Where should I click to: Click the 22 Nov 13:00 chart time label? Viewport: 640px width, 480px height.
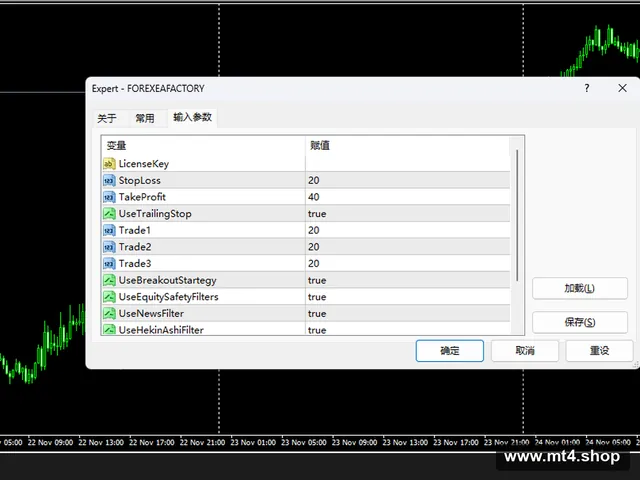coord(101,442)
